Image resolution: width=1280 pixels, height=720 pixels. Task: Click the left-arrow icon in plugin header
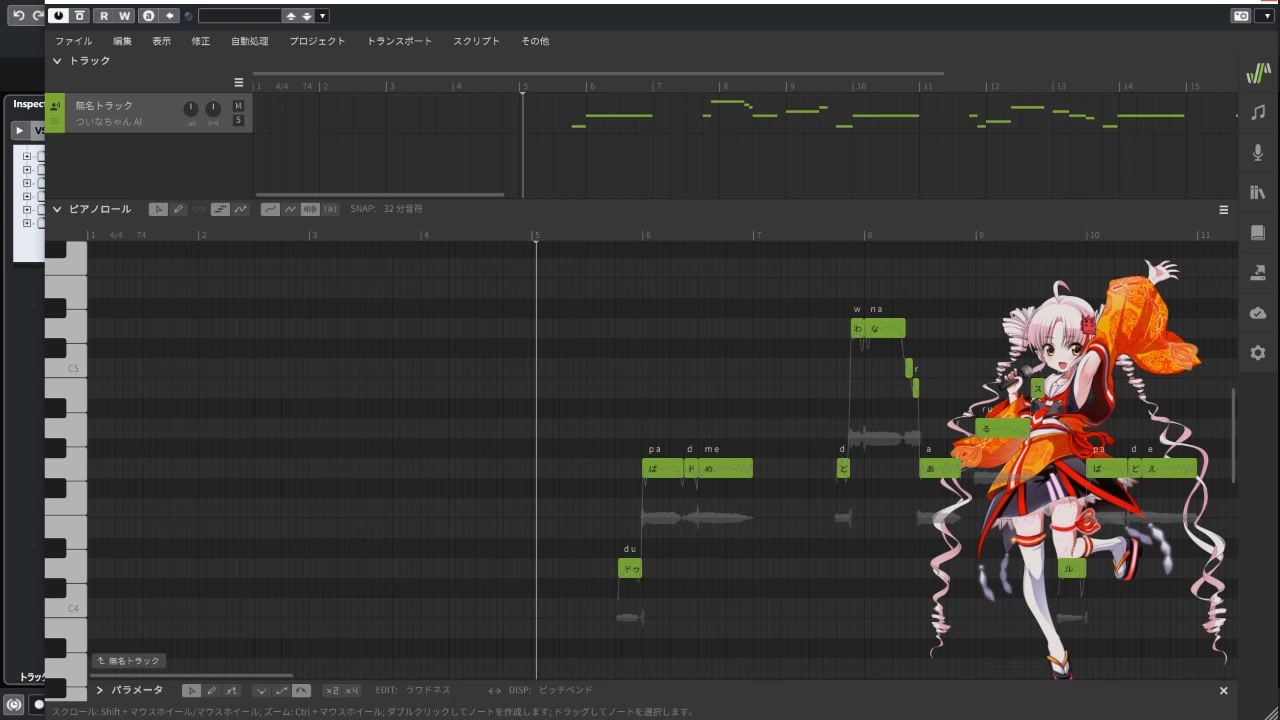170,16
